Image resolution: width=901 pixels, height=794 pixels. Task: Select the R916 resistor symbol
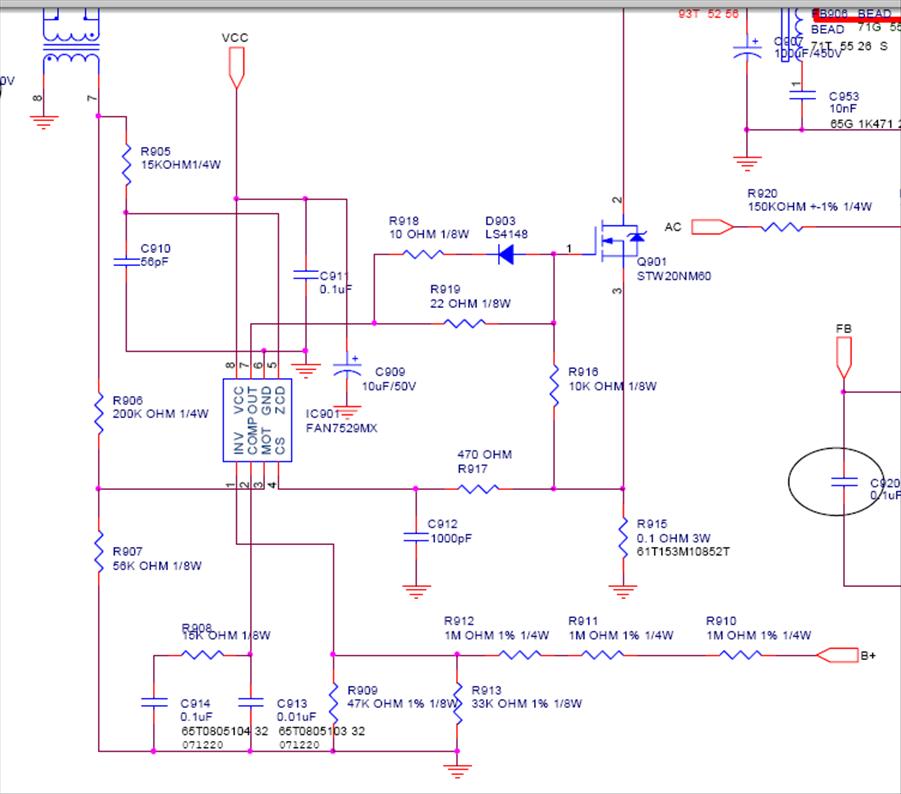coord(554,385)
